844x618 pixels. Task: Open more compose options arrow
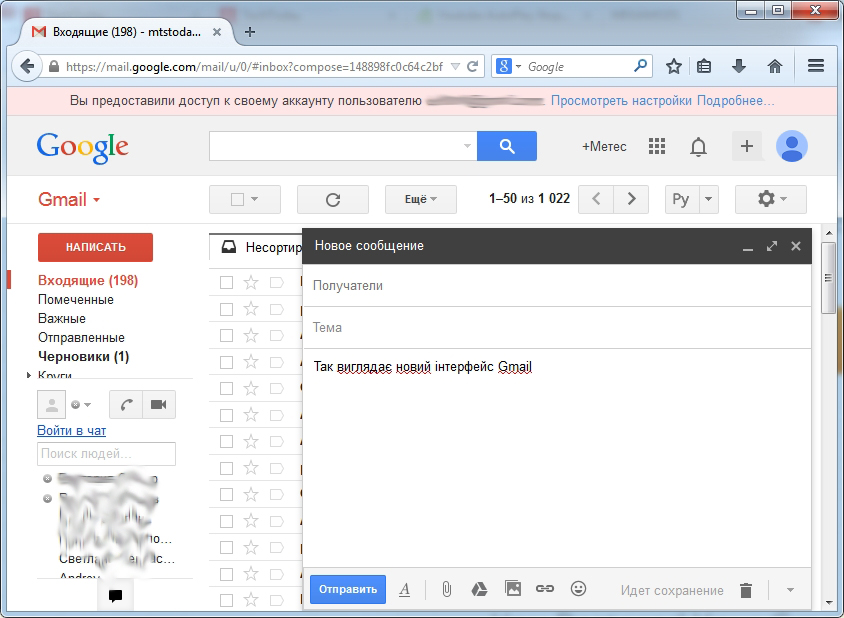coord(790,590)
